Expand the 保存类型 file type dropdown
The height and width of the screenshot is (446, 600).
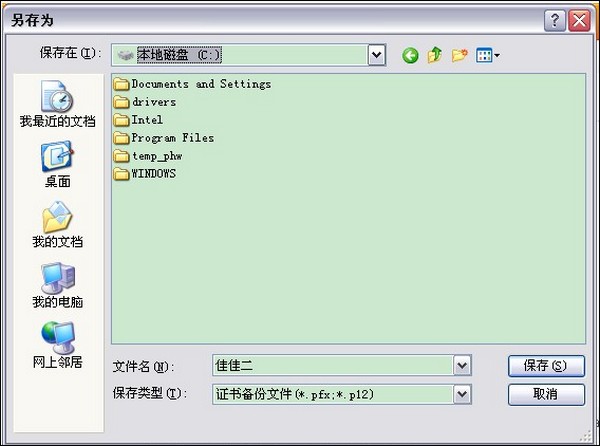tap(461, 394)
